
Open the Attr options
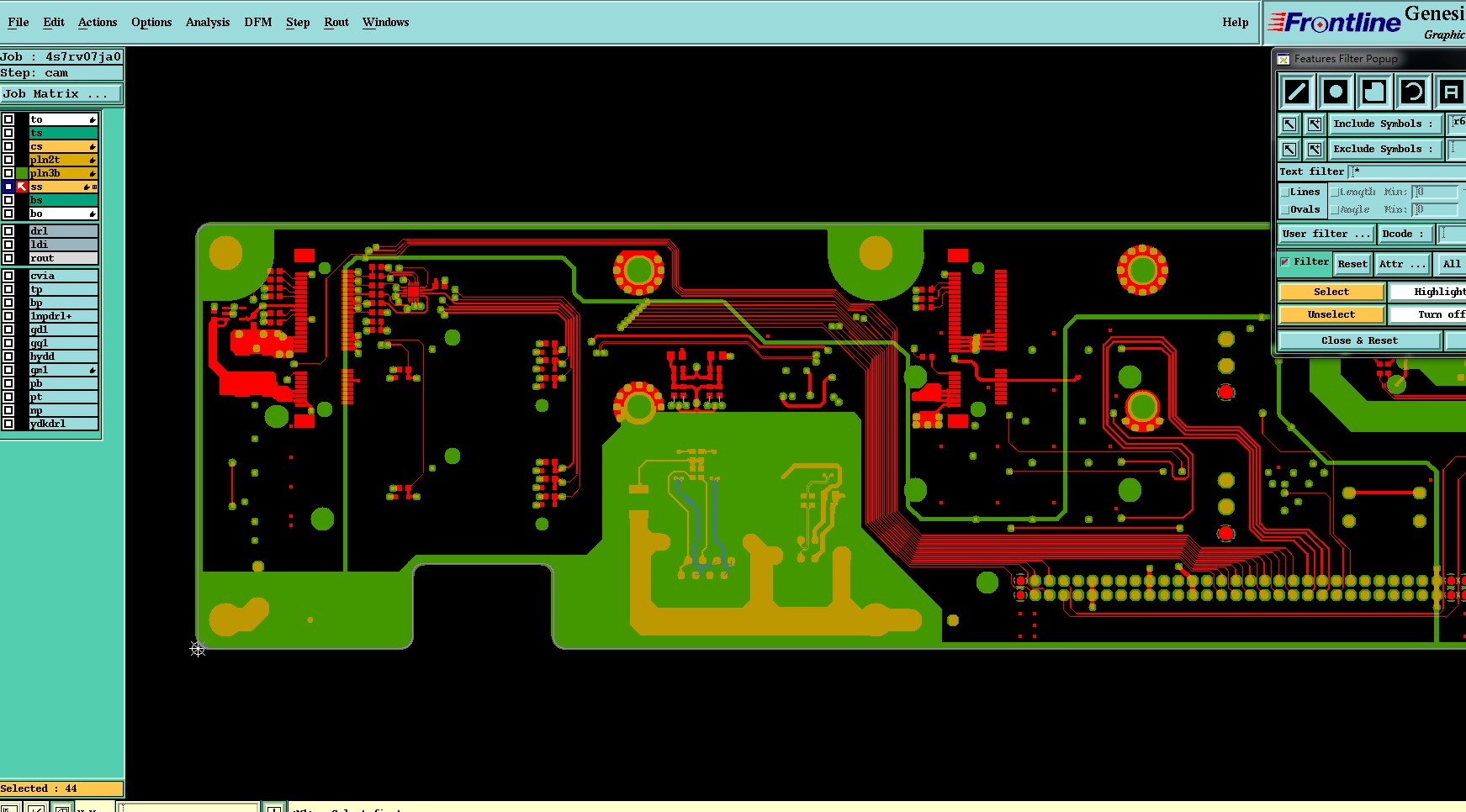[1402, 264]
